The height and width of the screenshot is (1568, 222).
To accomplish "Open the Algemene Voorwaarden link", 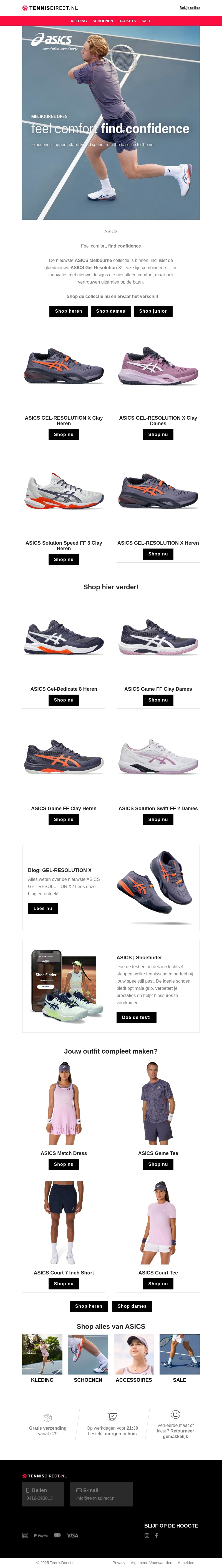I will coord(151,1562).
